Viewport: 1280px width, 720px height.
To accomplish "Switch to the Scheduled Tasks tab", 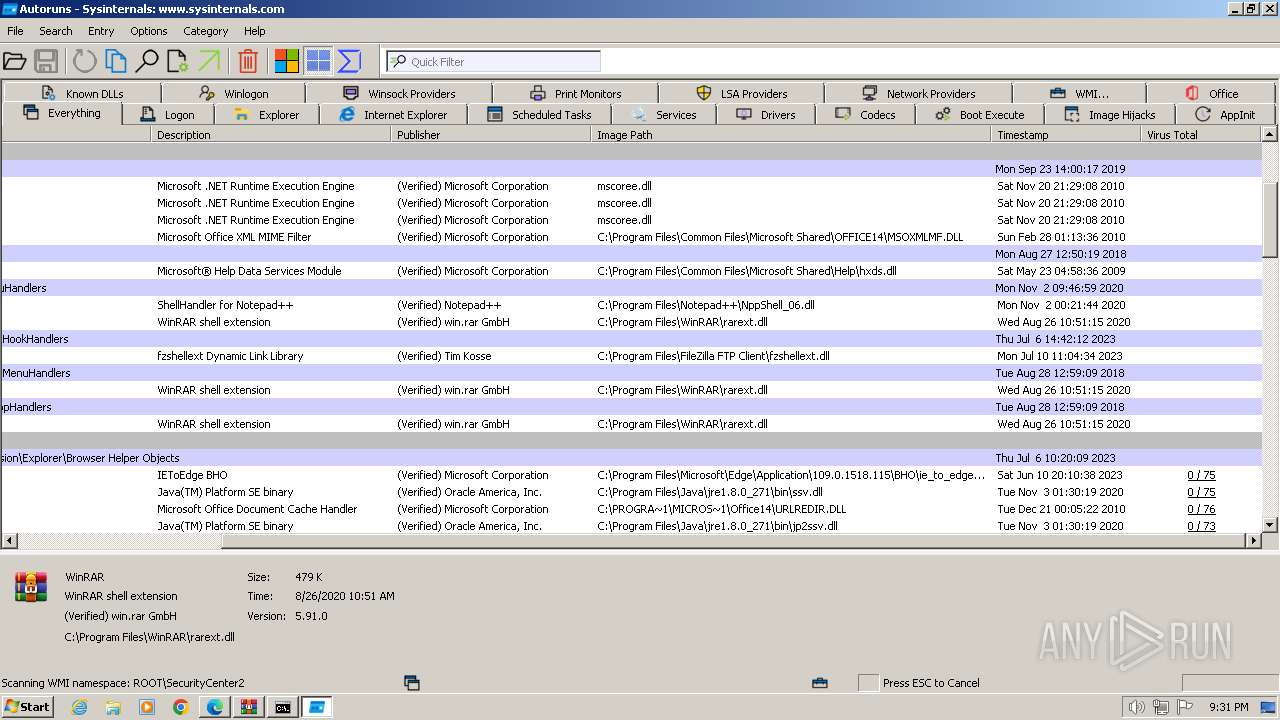I will [x=539, y=114].
